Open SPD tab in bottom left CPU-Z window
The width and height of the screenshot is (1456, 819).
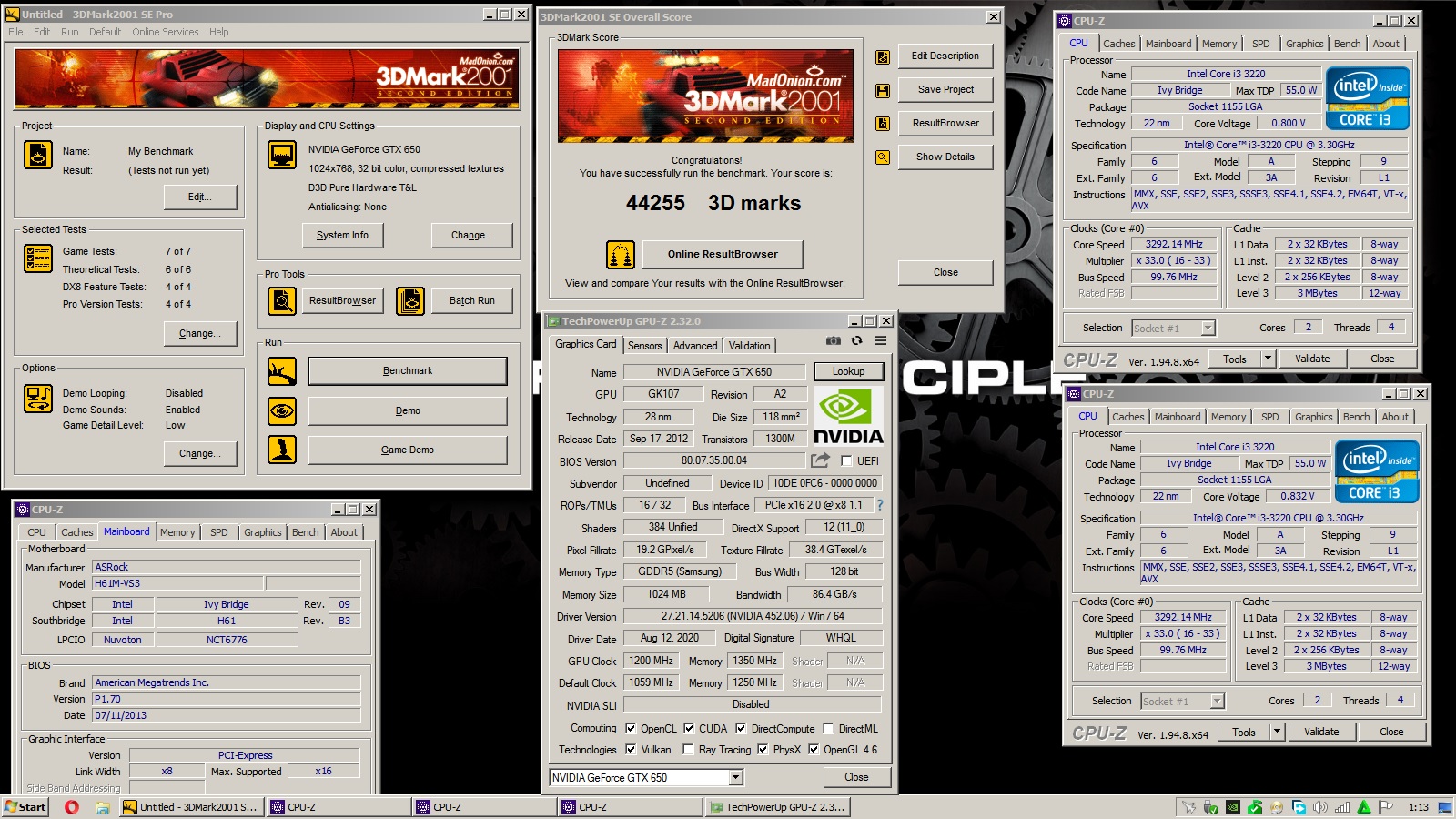[219, 532]
